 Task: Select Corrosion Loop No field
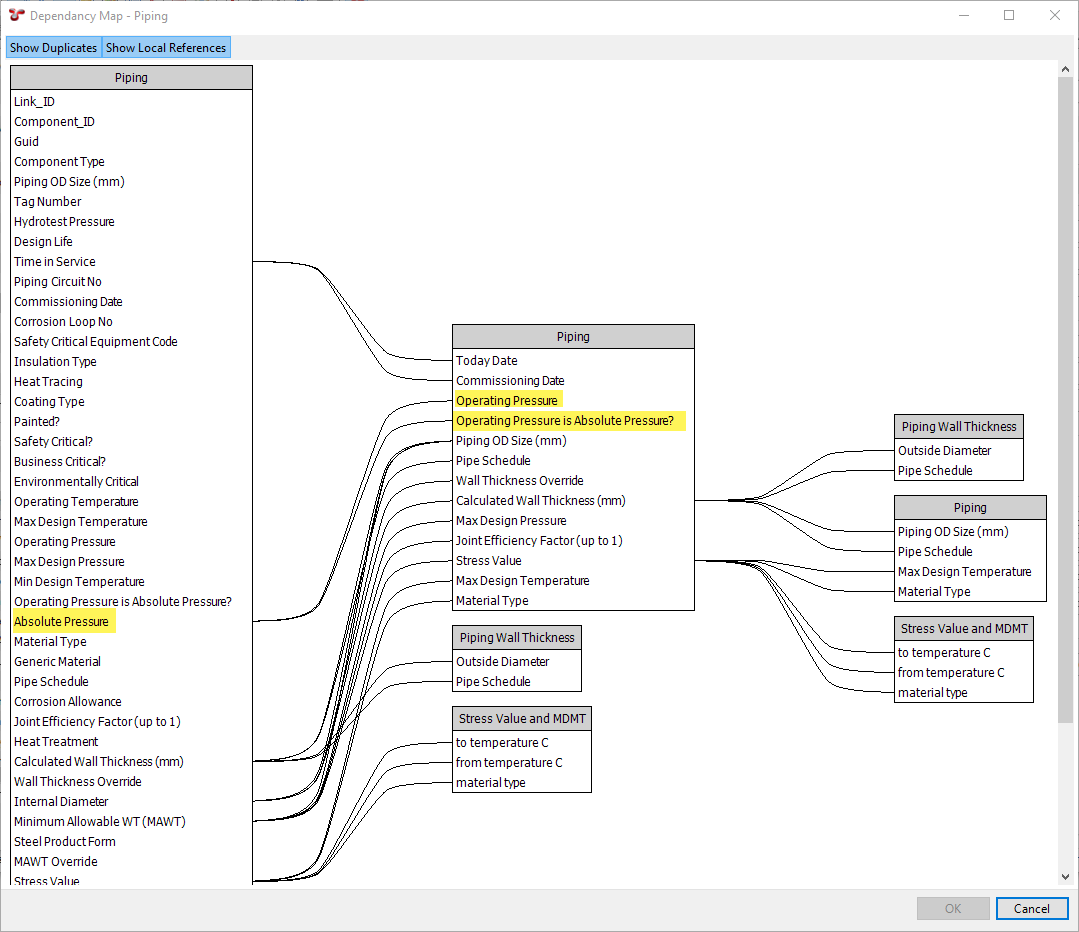pyautogui.click(x=63, y=321)
